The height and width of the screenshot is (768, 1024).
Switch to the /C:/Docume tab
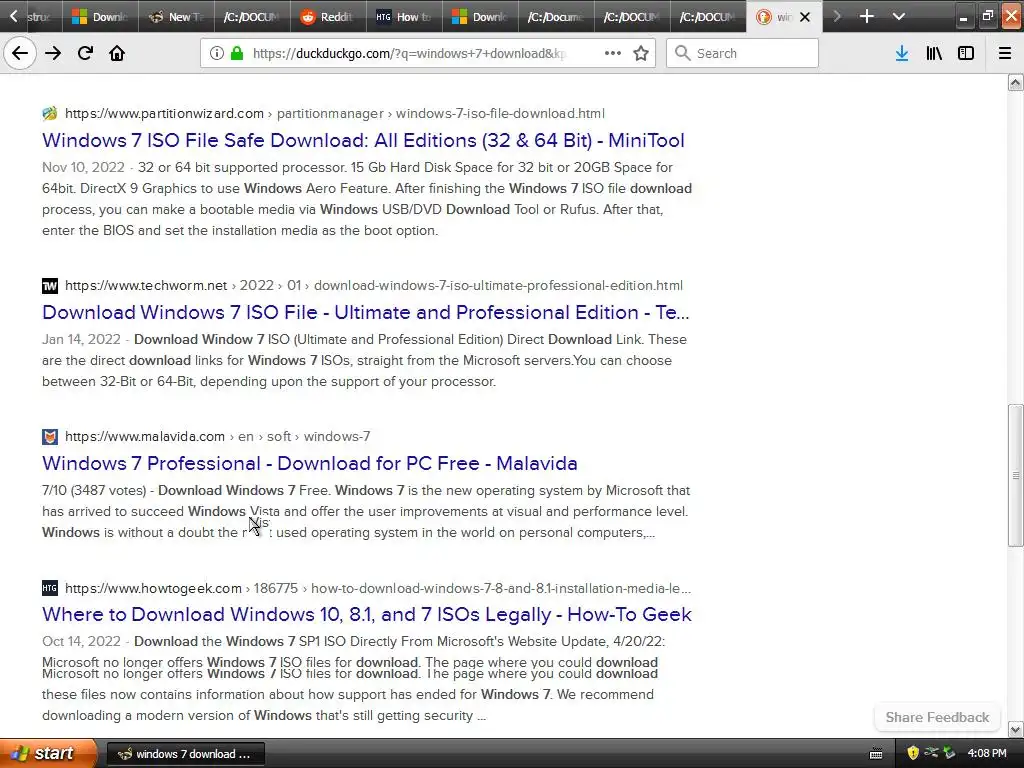click(555, 16)
